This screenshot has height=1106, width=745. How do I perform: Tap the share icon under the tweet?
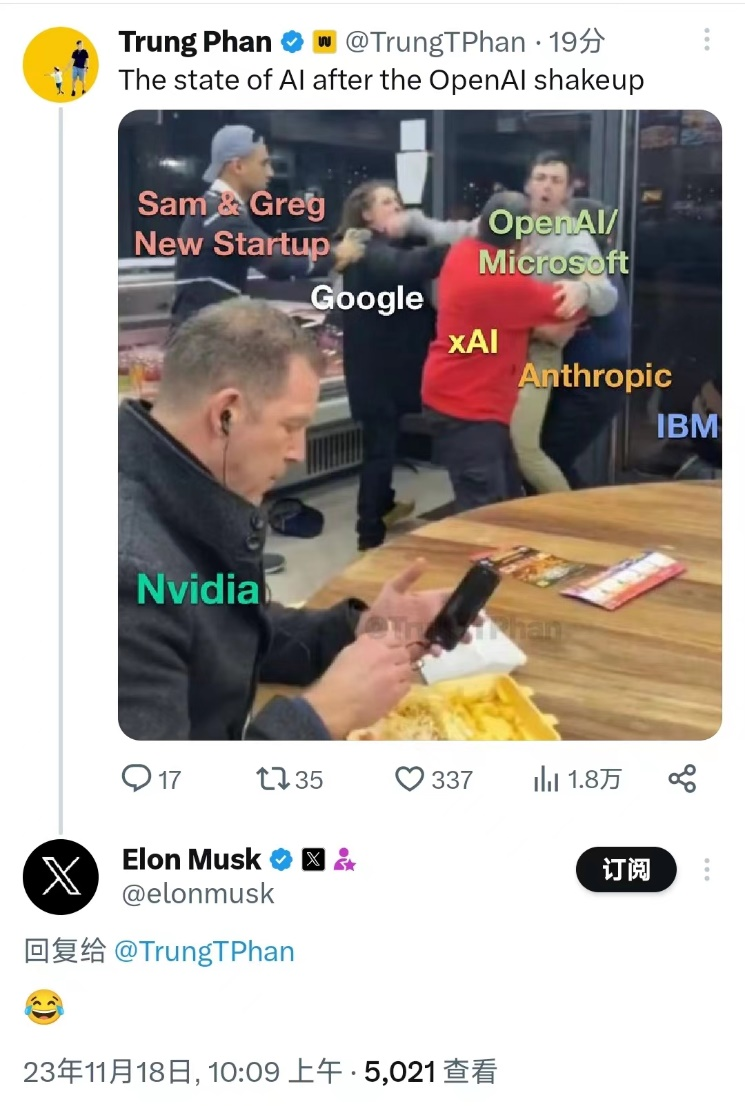tap(682, 779)
